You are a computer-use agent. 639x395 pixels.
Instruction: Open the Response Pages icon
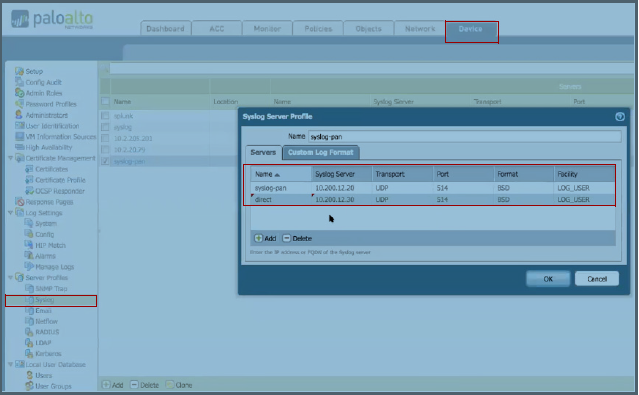click(19, 202)
